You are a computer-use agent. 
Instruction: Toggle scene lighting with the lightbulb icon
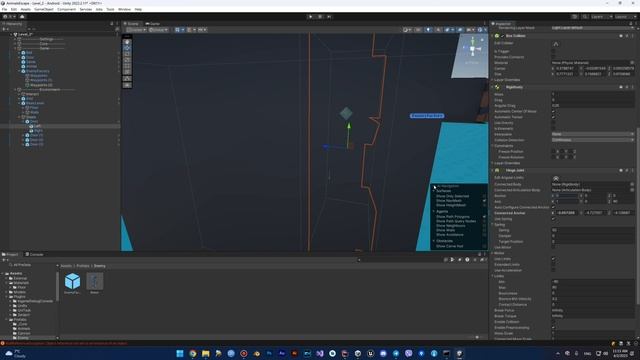click(428, 30)
